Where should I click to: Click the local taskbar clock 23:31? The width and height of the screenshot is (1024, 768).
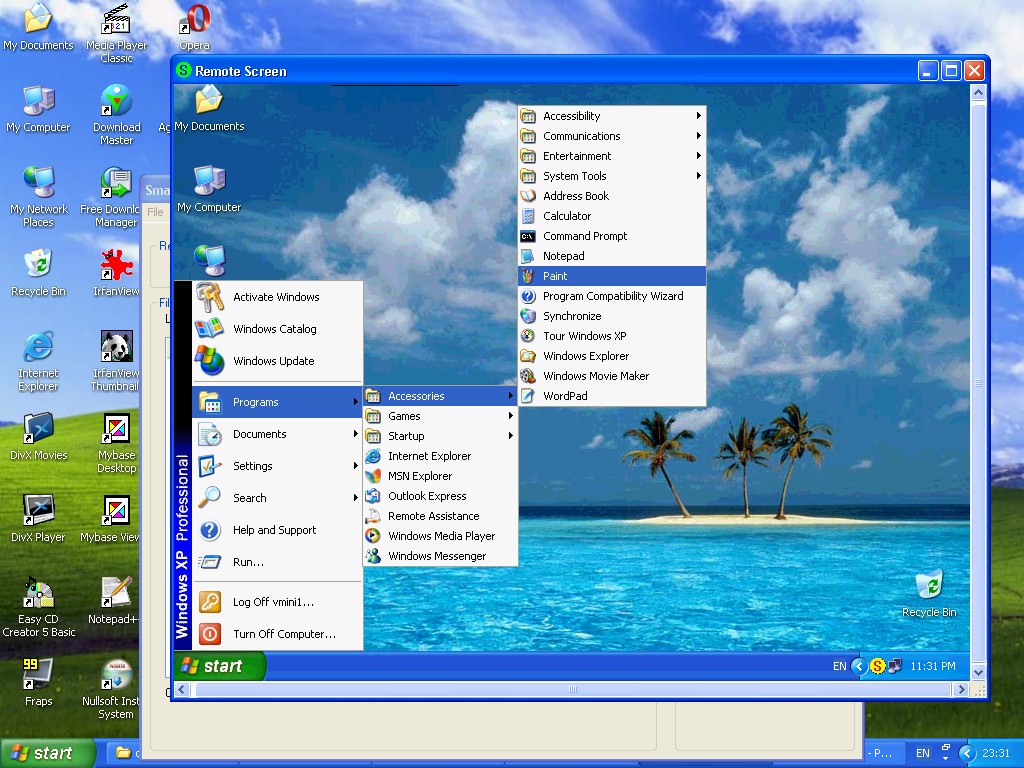(x=996, y=753)
